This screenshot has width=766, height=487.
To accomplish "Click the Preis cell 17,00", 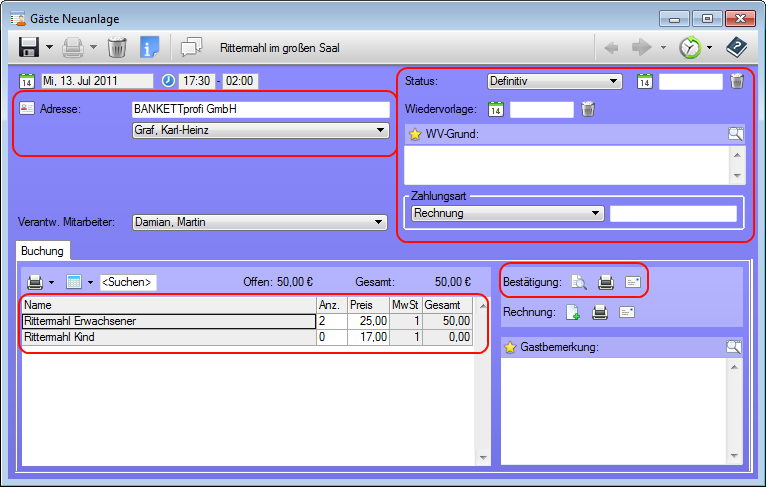I will tap(368, 337).
